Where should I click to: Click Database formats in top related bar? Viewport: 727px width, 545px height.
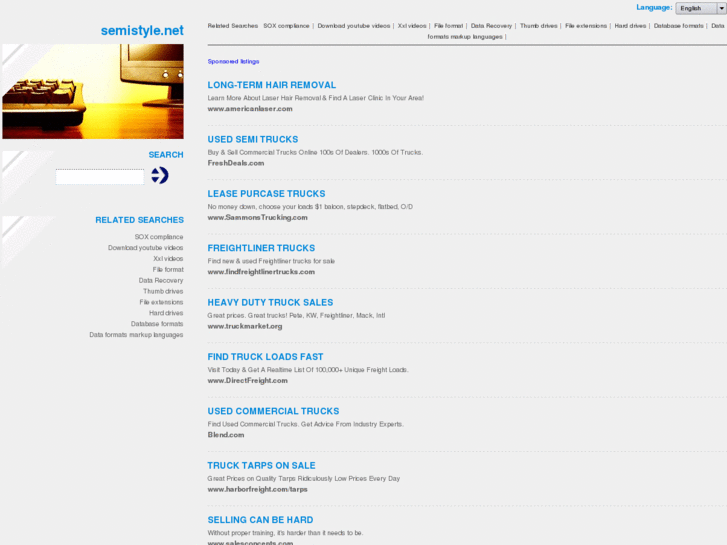click(x=679, y=26)
